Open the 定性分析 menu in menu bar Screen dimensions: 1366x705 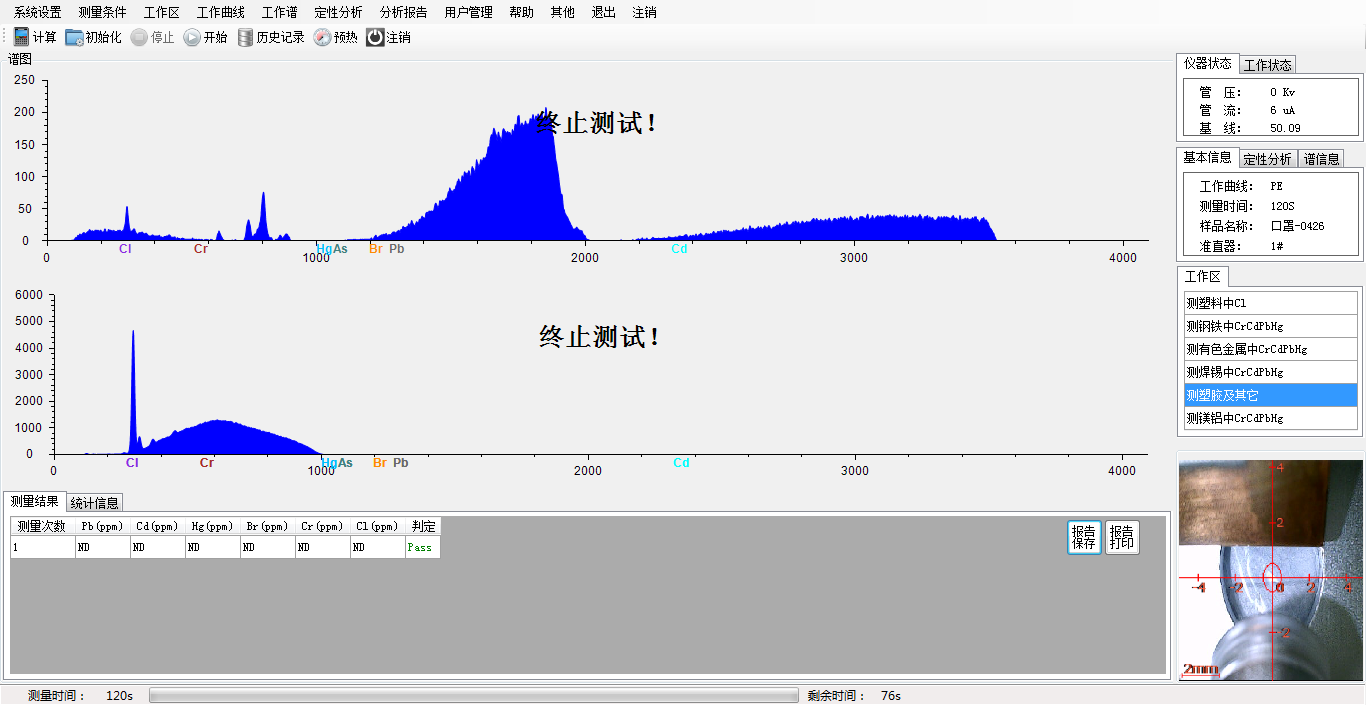point(338,12)
